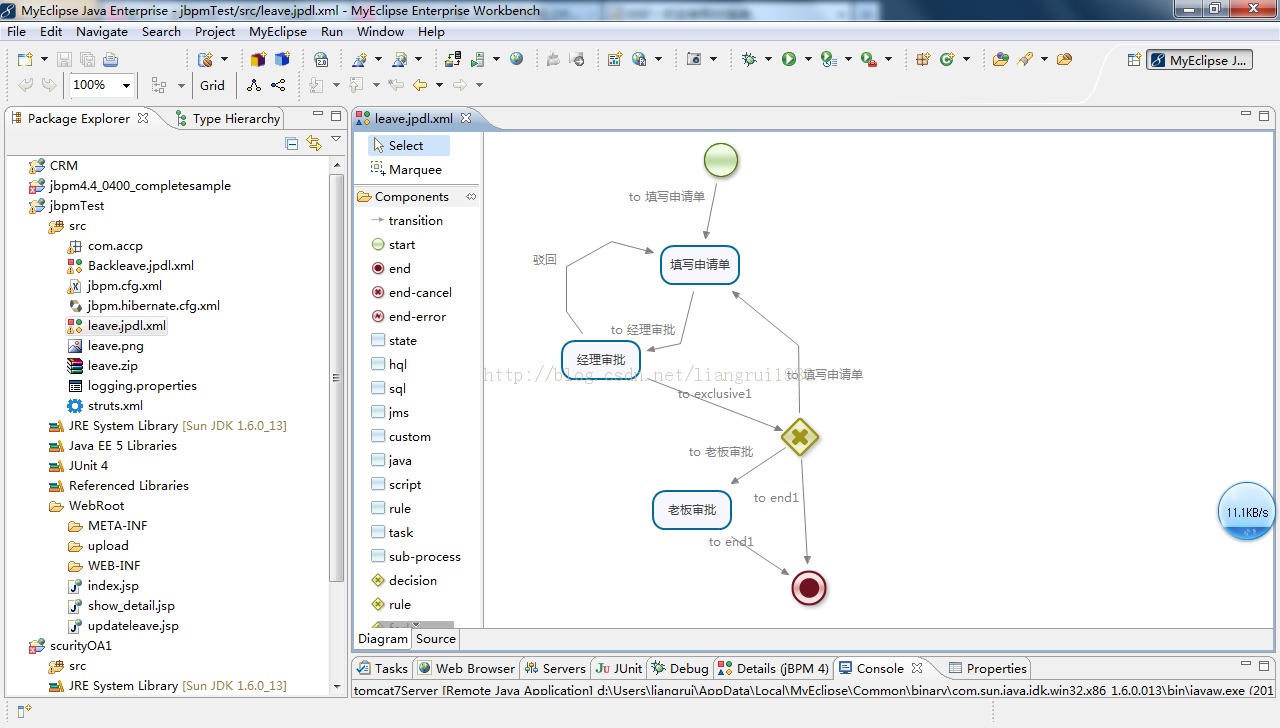The image size is (1280, 728).
Task: Select struts.xml in the Package Explorer
Action: [x=114, y=406]
